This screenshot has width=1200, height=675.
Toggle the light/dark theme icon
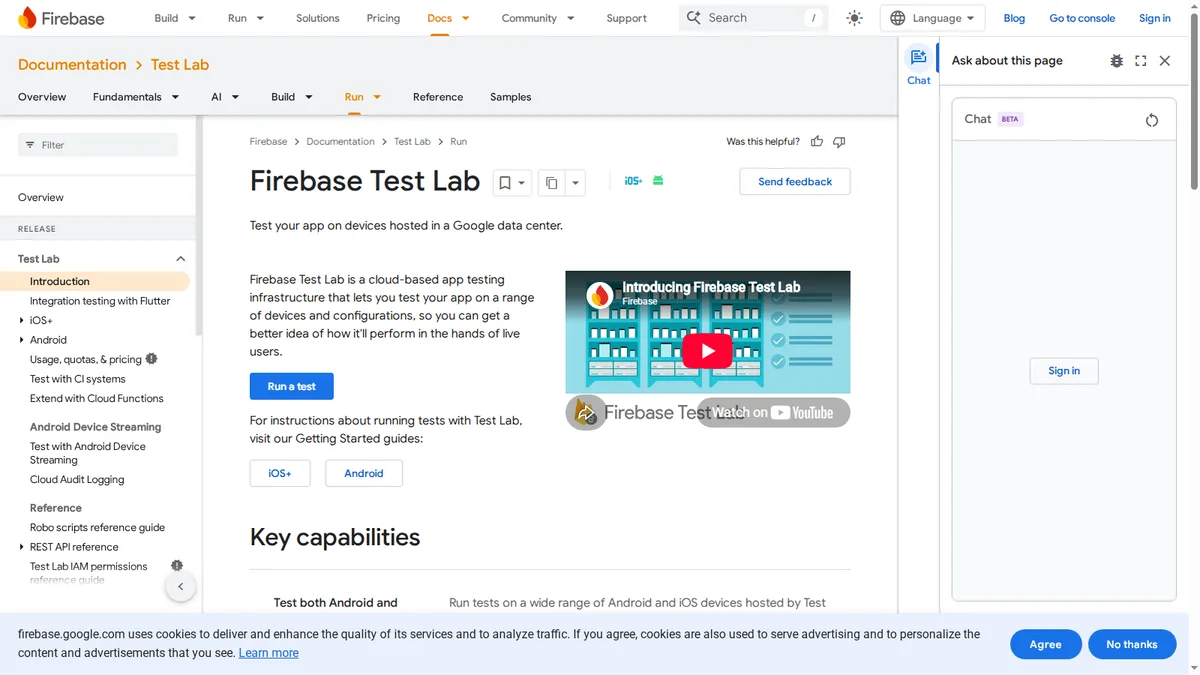tap(854, 18)
